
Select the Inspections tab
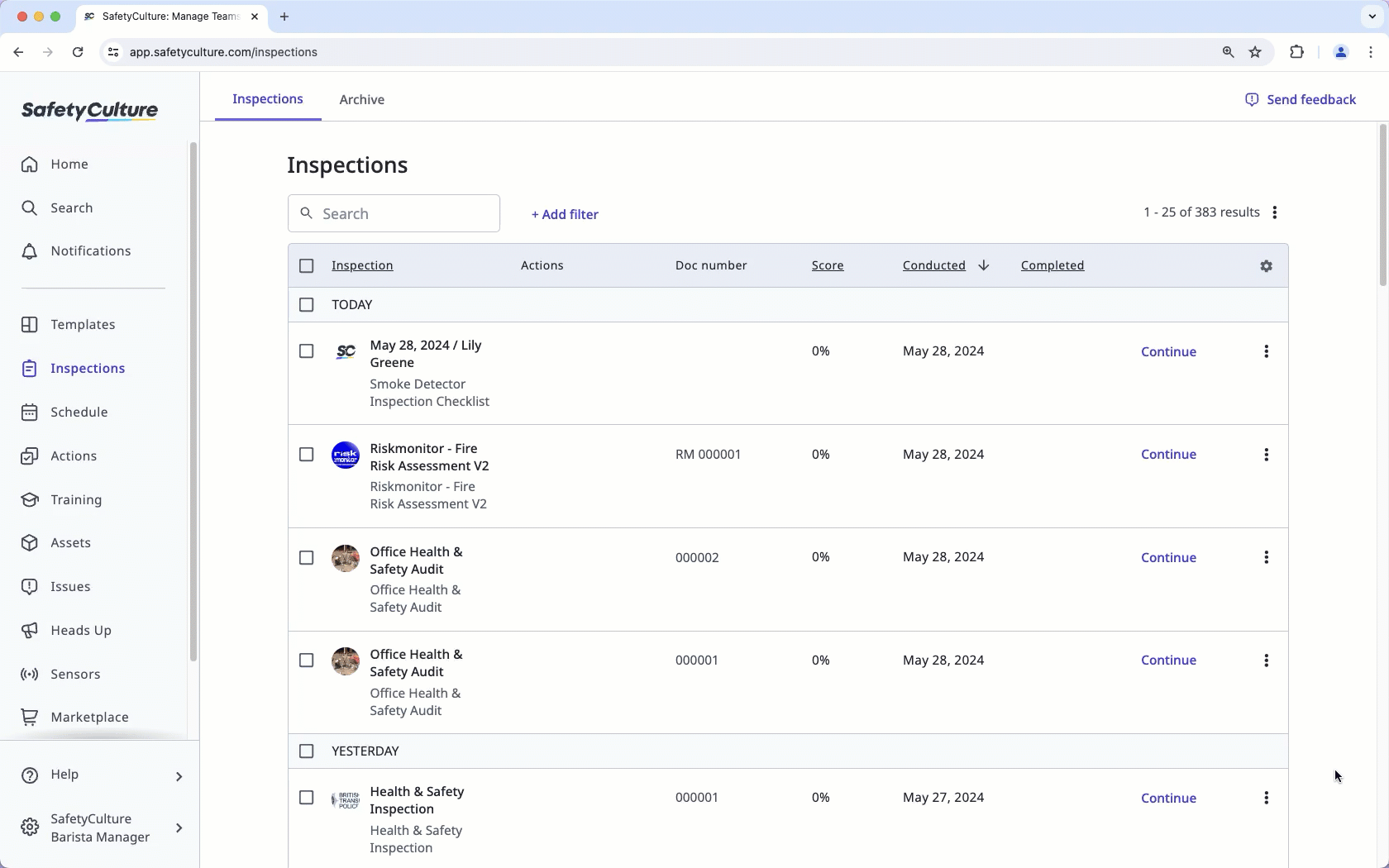(268, 99)
